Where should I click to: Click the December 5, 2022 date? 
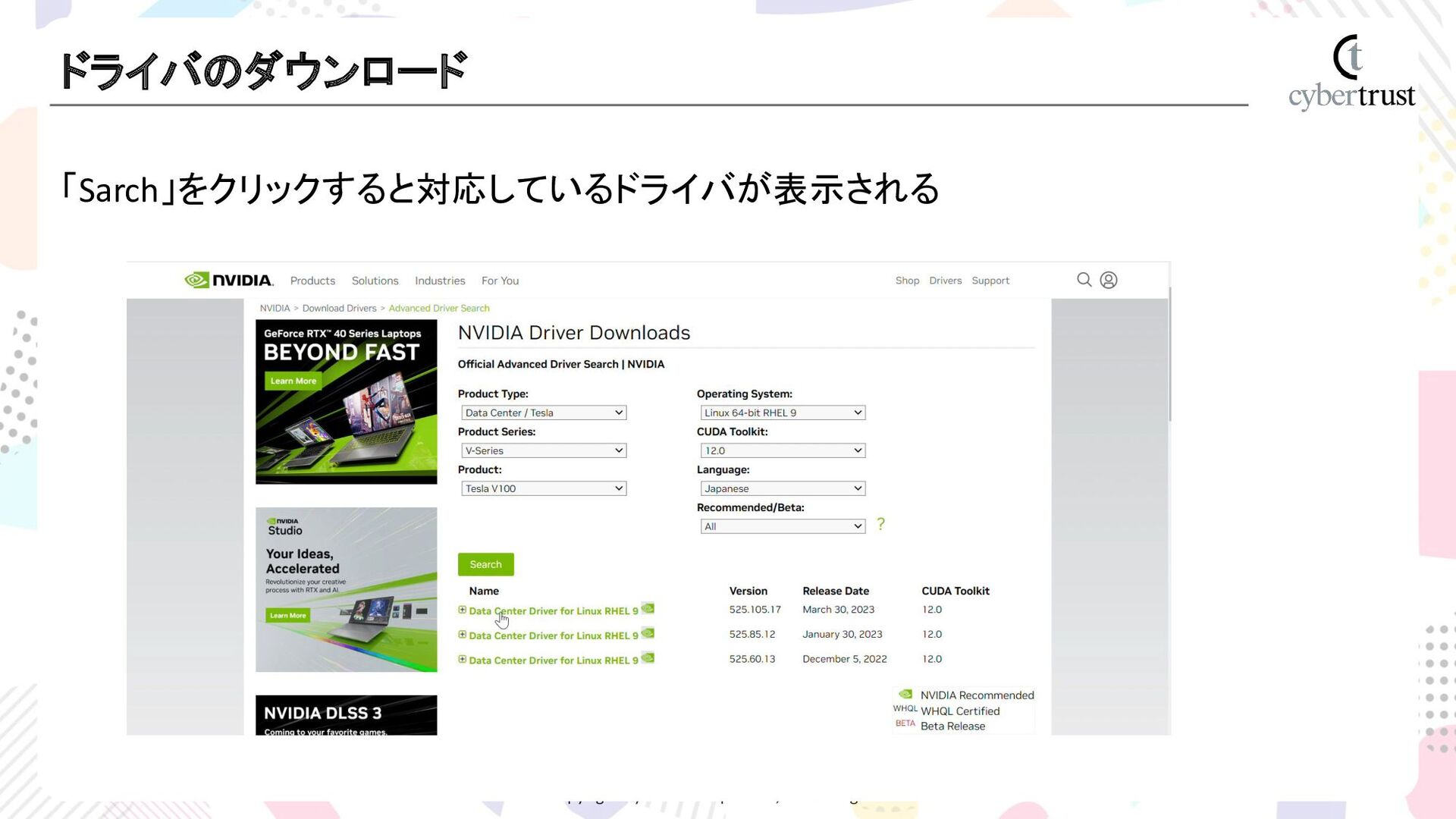pyautogui.click(x=845, y=659)
